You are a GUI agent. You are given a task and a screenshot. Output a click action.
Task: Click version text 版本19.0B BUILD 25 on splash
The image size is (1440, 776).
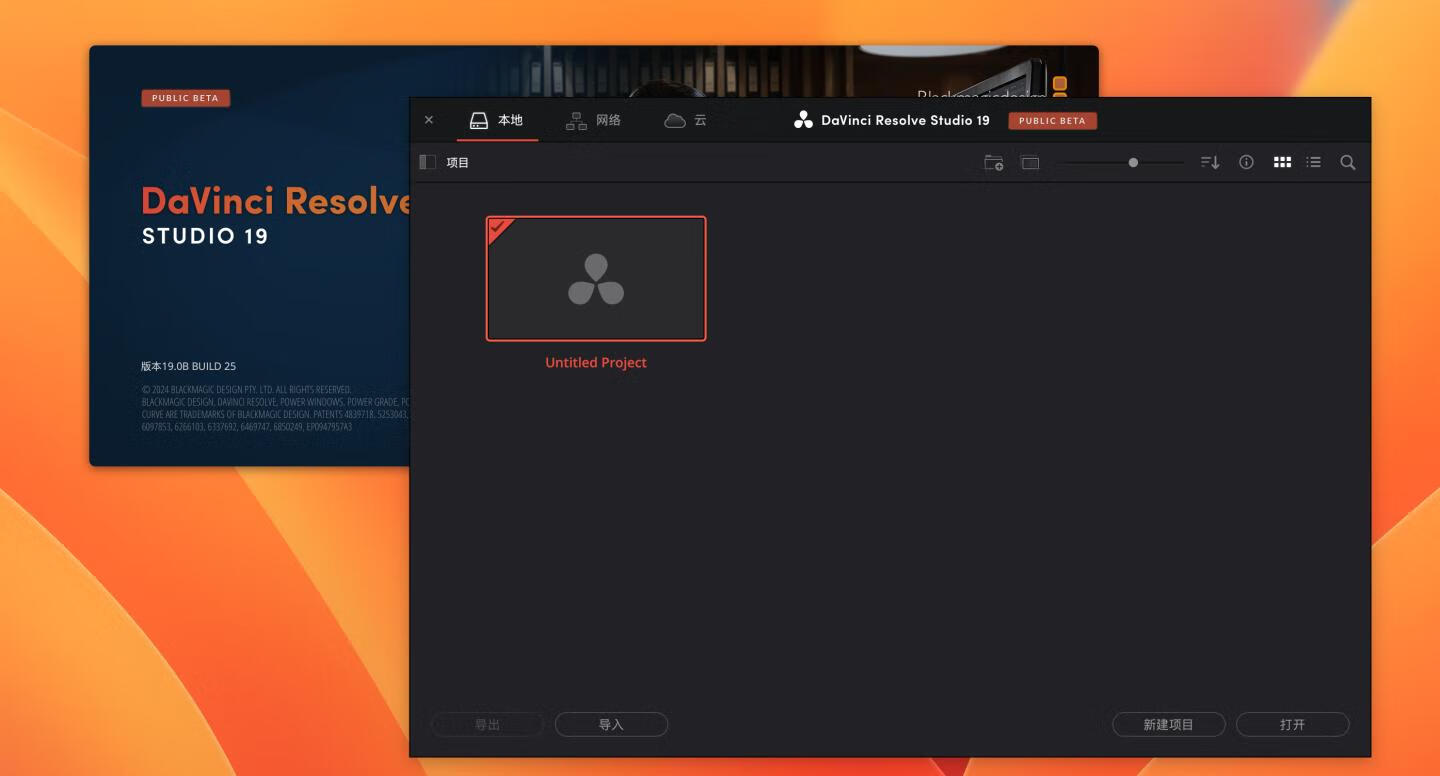coord(189,366)
